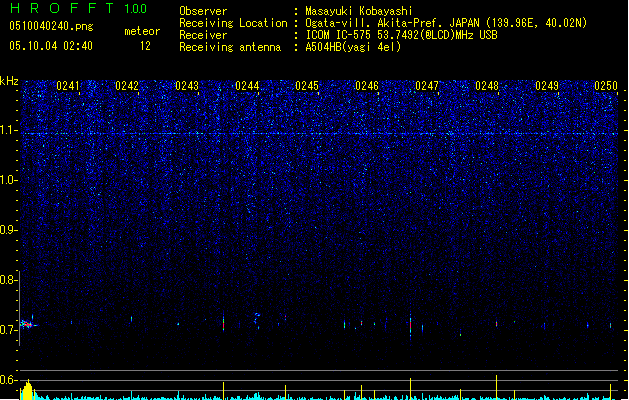629x400 pixels.
Task: Select the observer name Masayuki Kobayashi
Action: tap(359, 11)
